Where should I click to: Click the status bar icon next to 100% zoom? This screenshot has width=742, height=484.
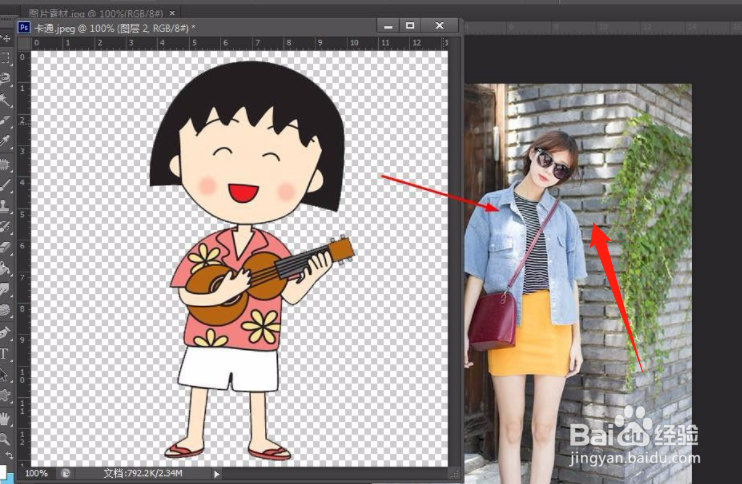point(66,473)
